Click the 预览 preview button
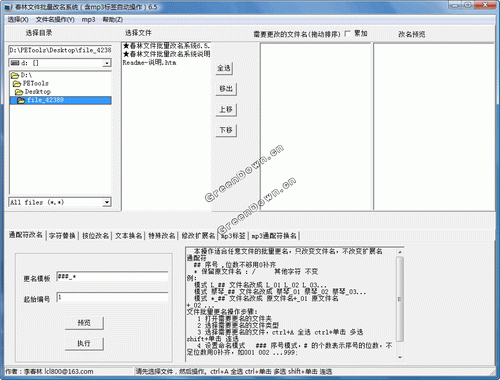This screenshot has width=500, height=380. [x=84, y=322]
